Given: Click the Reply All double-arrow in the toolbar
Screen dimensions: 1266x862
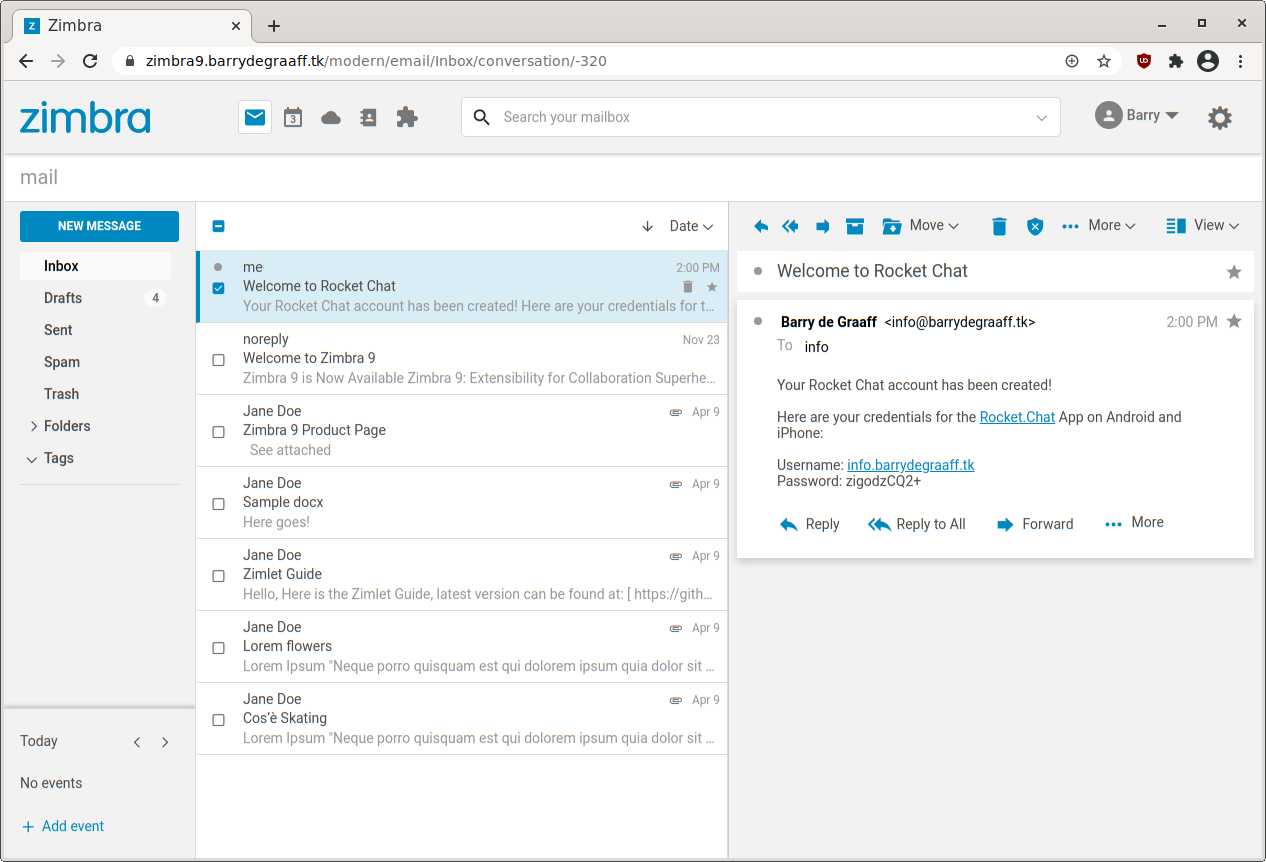Looking at the screenshot, I should [790, 226].
